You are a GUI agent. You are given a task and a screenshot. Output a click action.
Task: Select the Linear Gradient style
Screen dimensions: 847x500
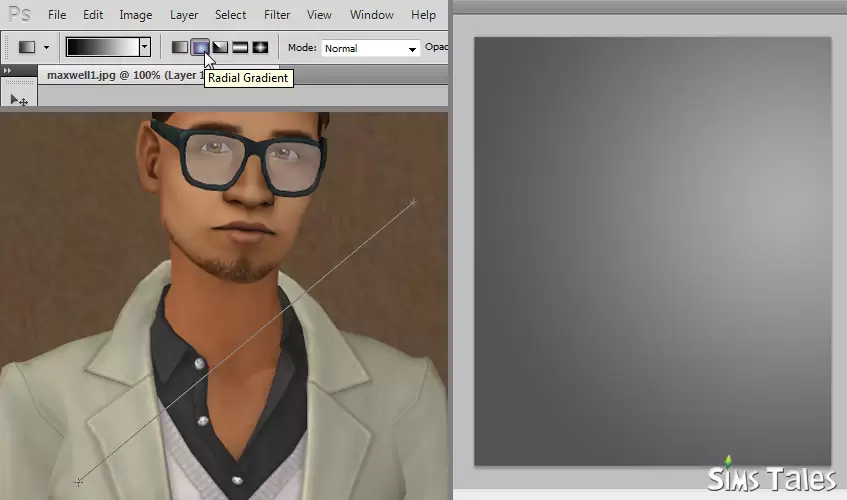(180, 48)
